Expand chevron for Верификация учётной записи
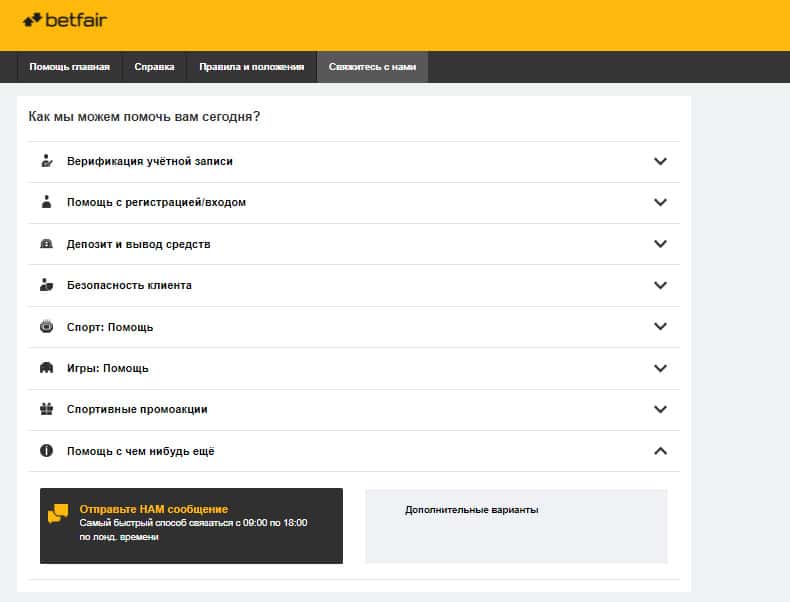The height and width of the screenshot is (602, 790). [660, 161]
